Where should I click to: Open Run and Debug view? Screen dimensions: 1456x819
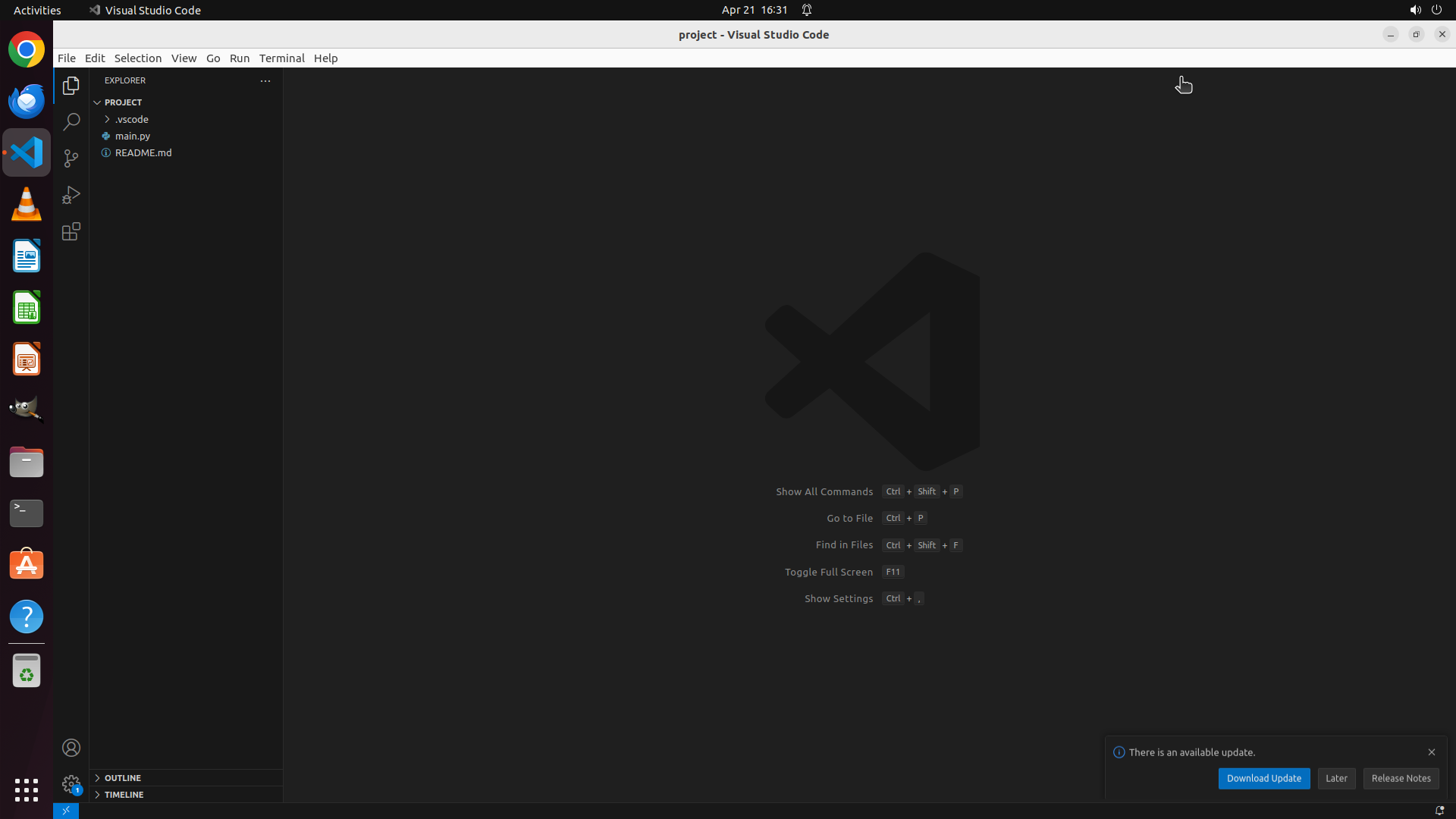click(x=71, y=195)
